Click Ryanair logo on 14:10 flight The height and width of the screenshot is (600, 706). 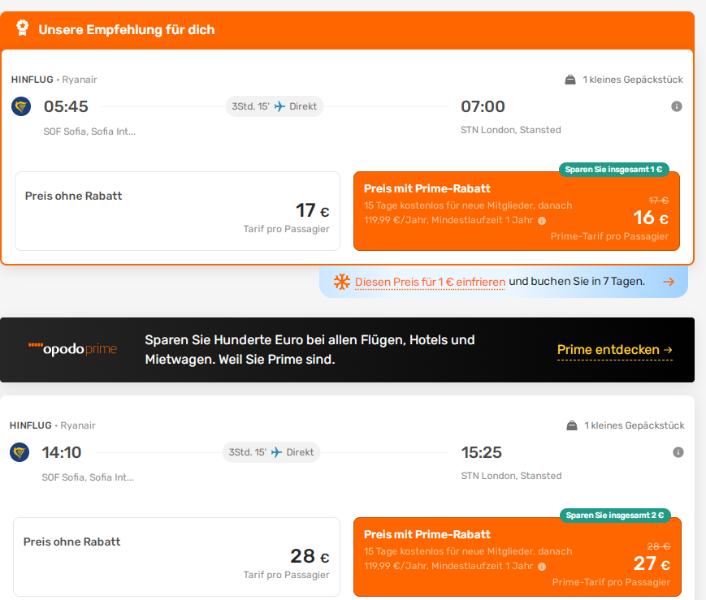coord(19,452)
